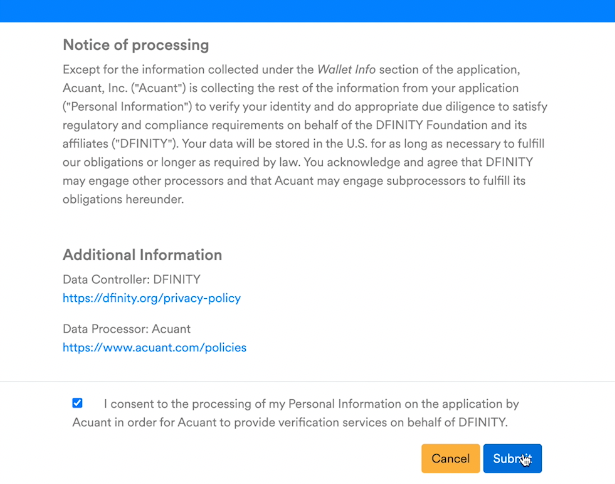Click the divider line above the consent checkbox
The width and height of the screenshot is (615, 484).
308,381
